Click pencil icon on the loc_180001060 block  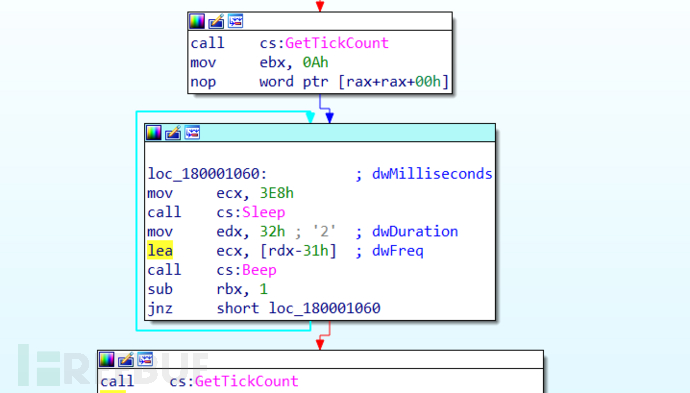[173, 132]
